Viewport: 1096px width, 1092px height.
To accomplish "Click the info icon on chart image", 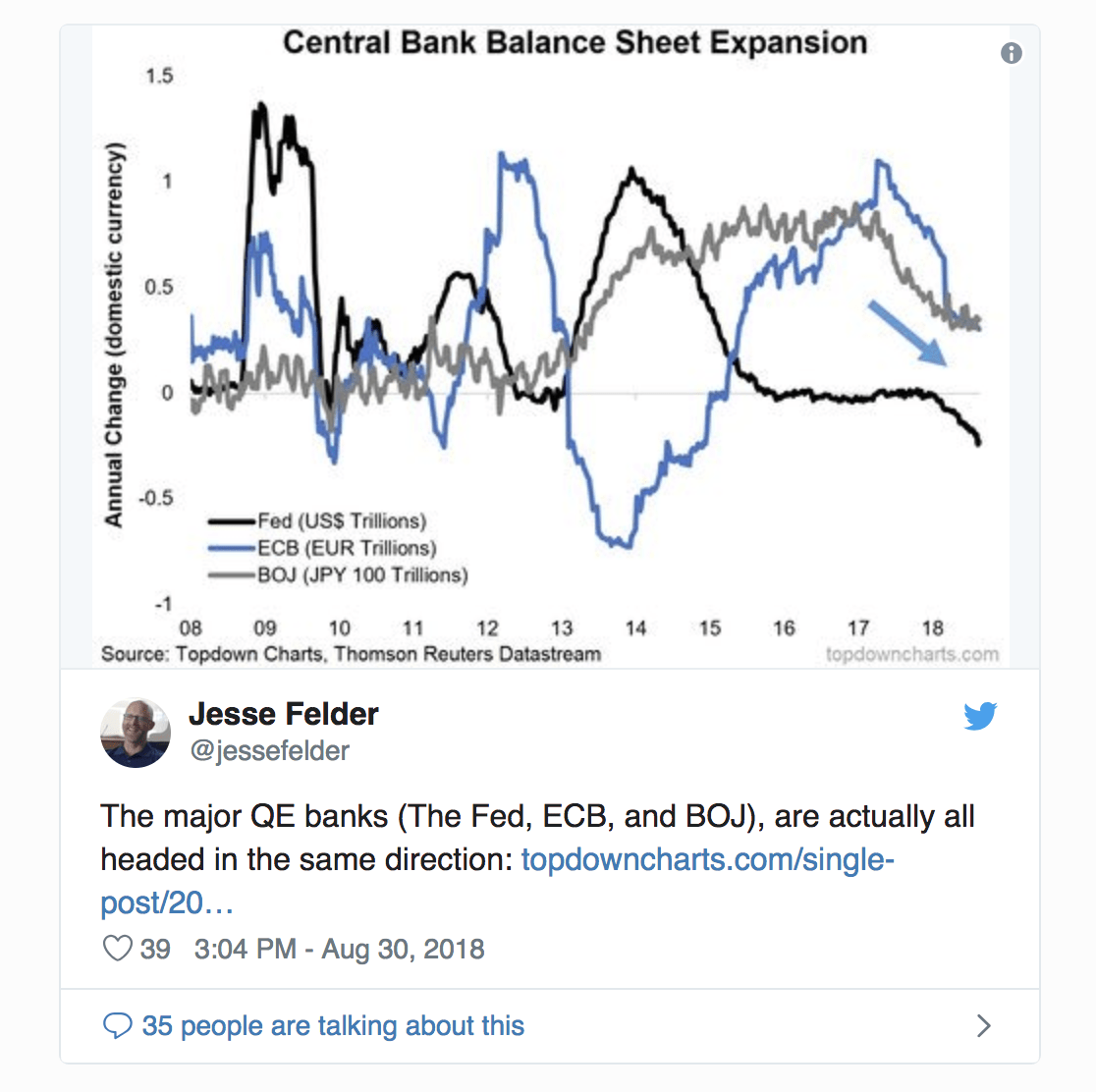I will click(x=1011, y=53).
